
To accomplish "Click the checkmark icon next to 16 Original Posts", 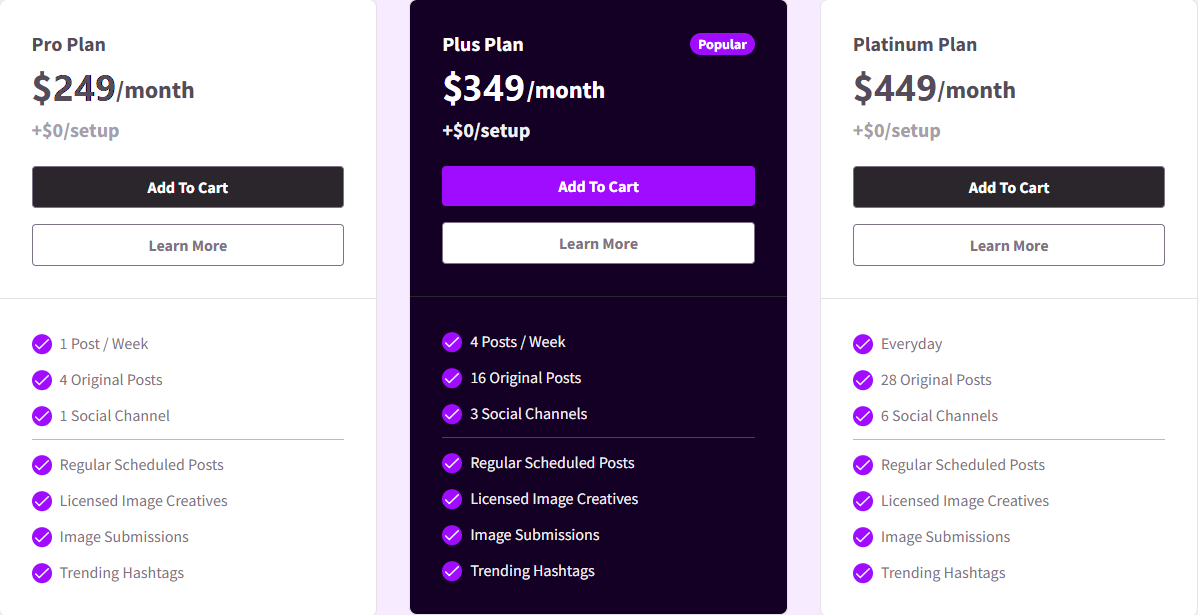I will (452, 378).
